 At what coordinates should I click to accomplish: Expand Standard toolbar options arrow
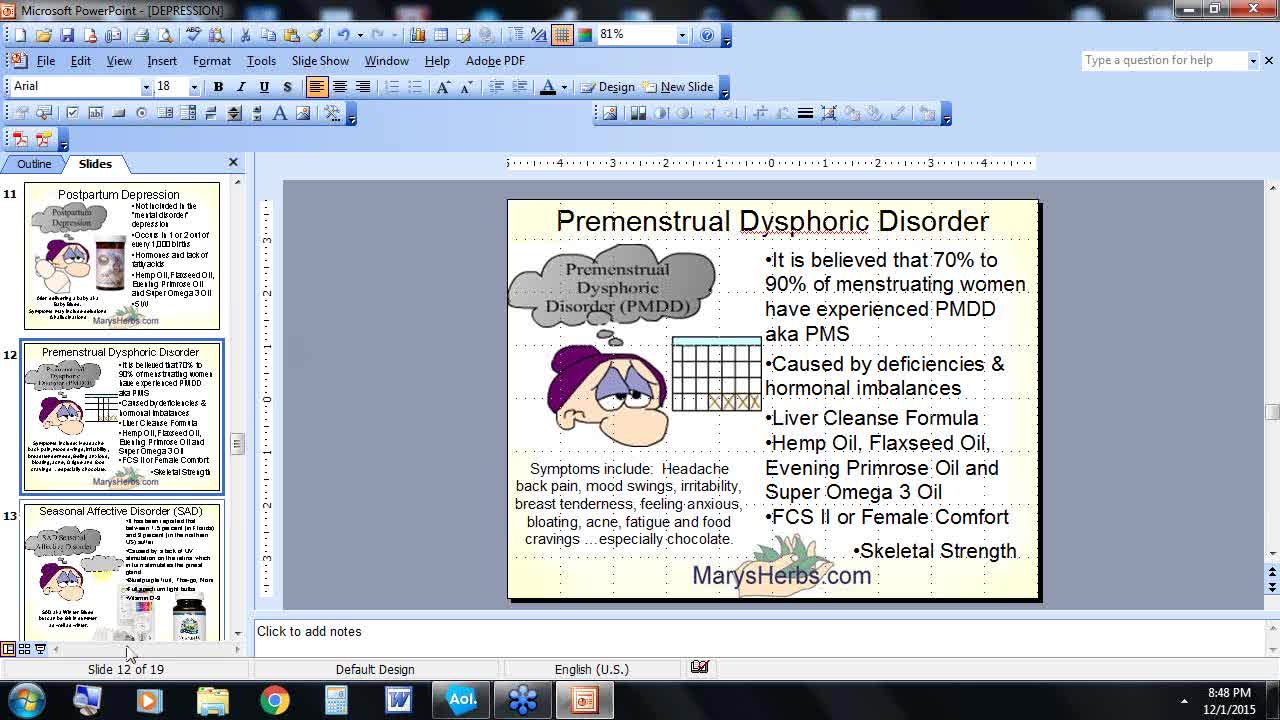726,36
